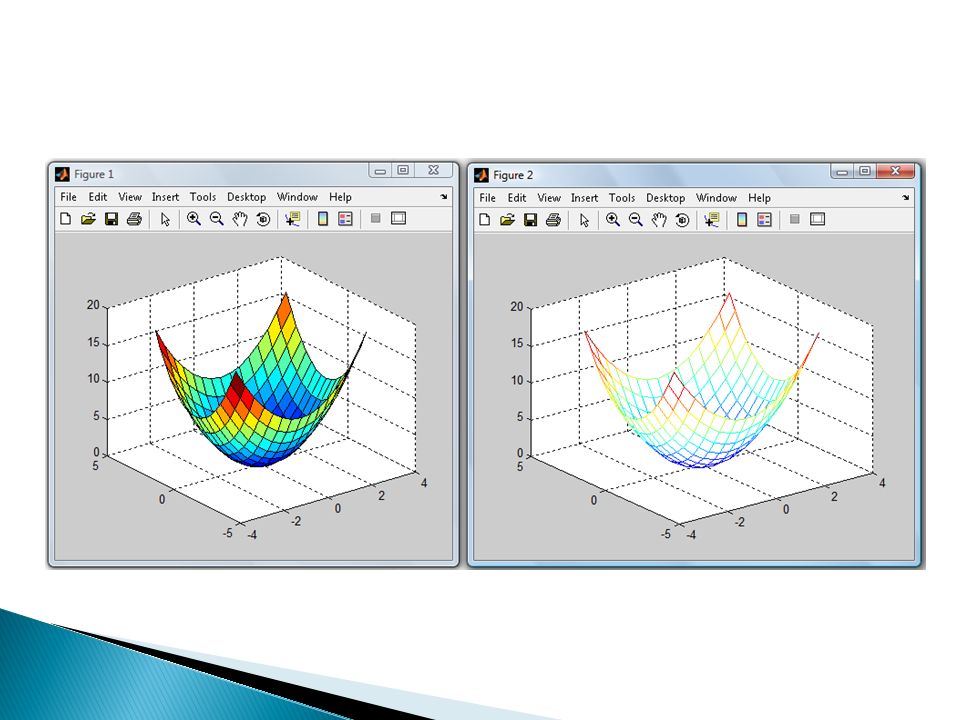Open File menu in Figure 1
The image size is (960, 720).
click(x=69, y=197)
